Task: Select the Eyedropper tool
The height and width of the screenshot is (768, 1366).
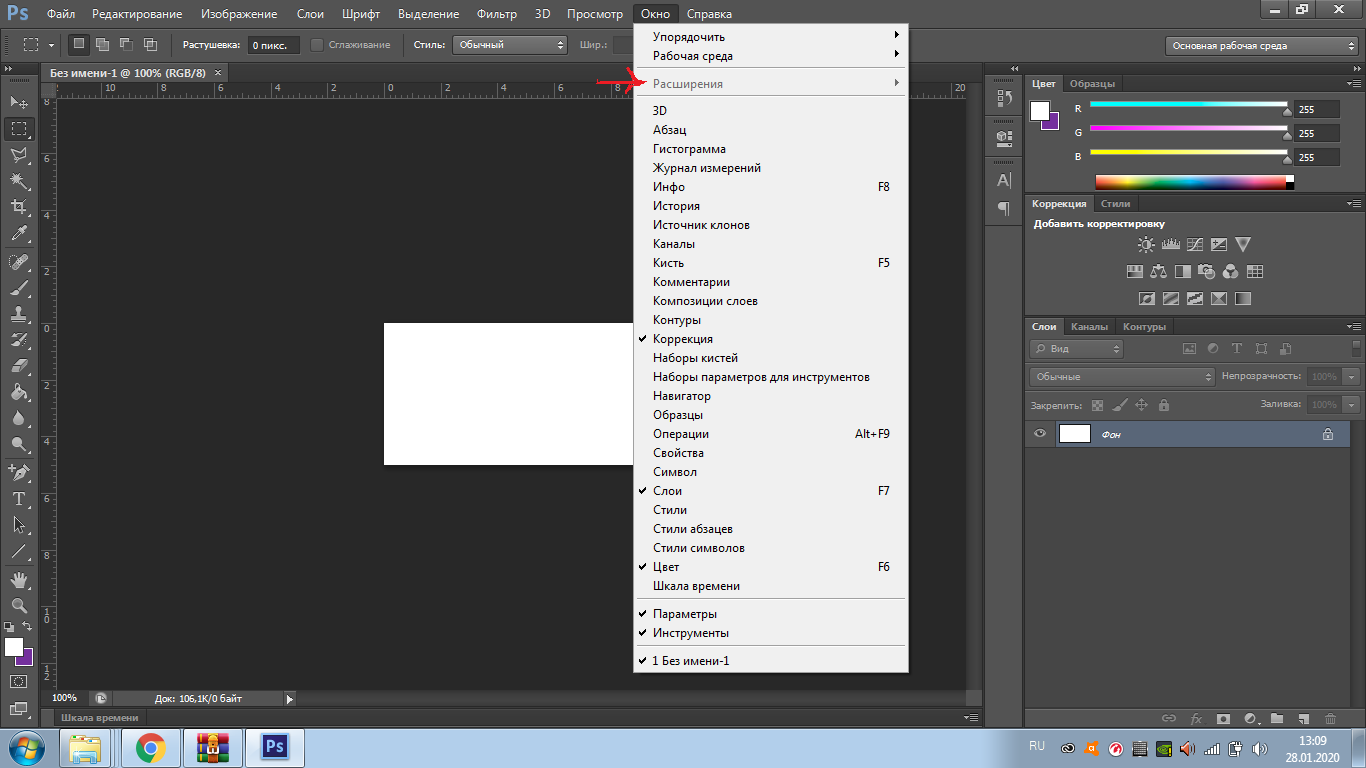Action: coord(19,234)
